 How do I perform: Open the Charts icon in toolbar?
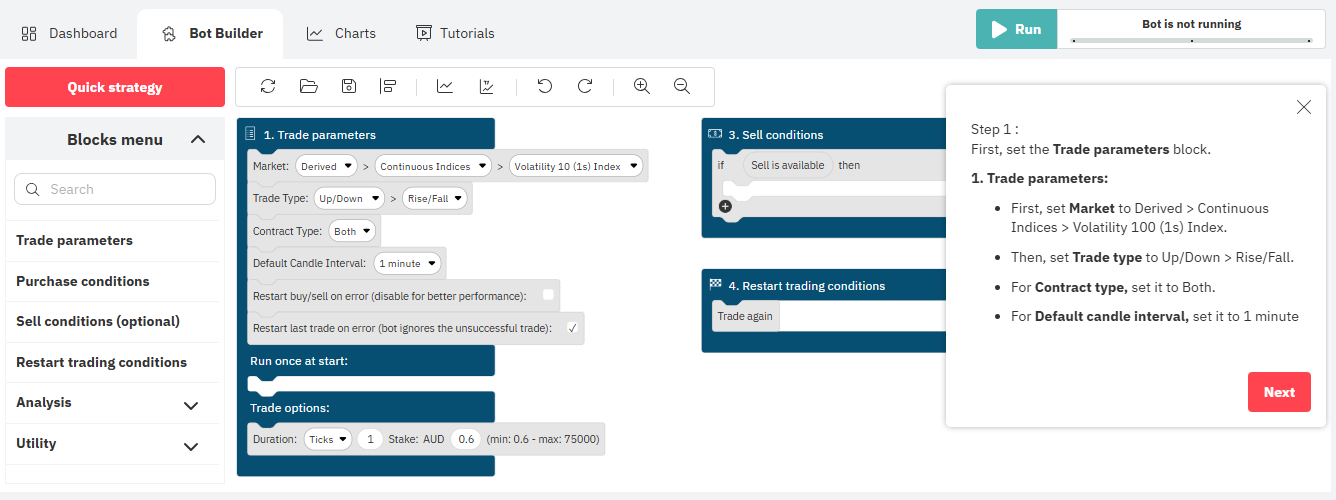pos(445,86)
